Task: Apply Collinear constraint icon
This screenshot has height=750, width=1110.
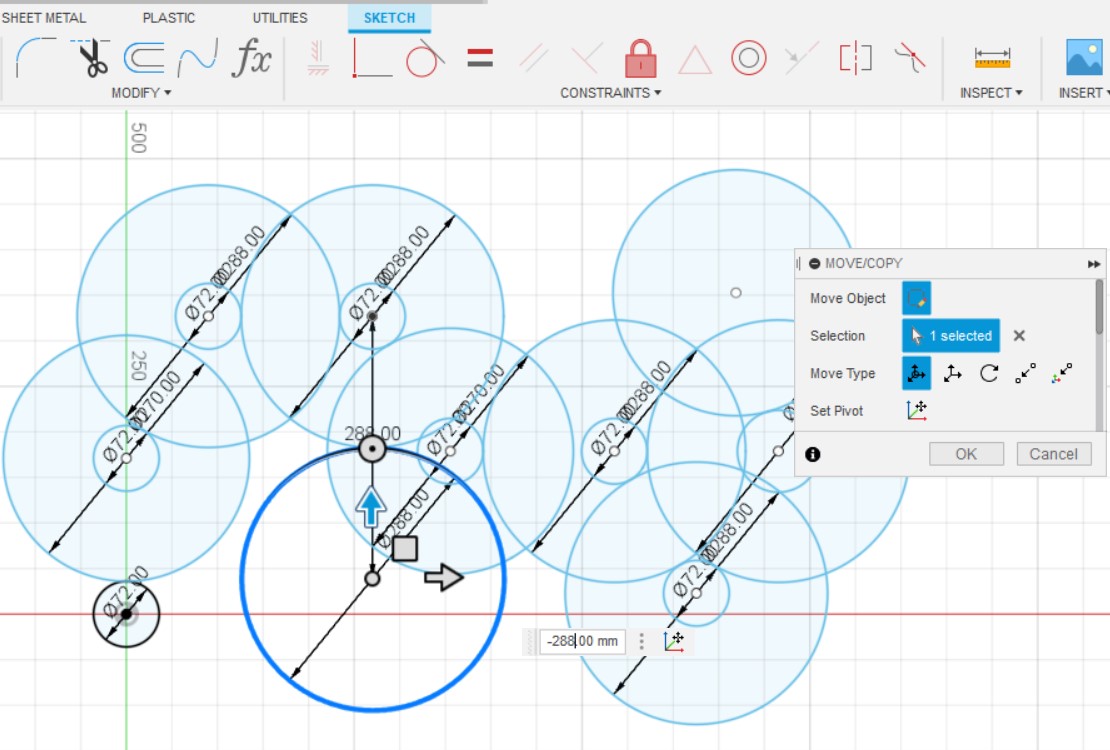Action: [801, 57]
